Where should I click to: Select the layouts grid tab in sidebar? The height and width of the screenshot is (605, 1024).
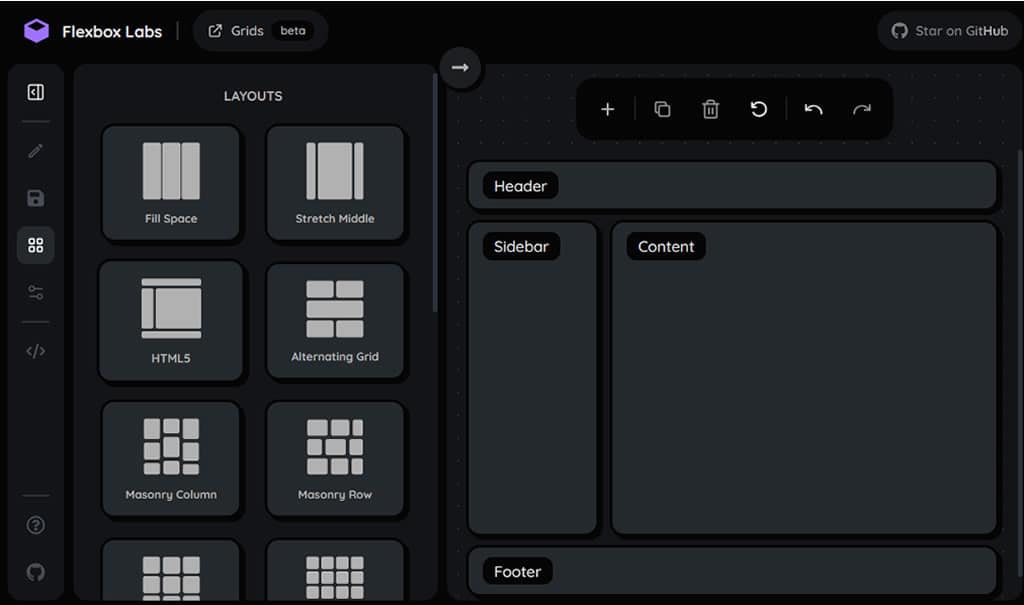coord(36,245)
